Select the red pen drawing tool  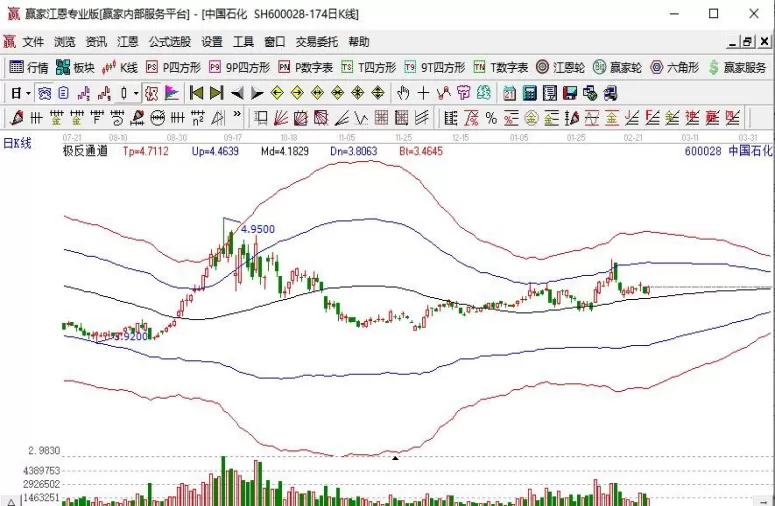pyautogui.click(x=16, y=118)
